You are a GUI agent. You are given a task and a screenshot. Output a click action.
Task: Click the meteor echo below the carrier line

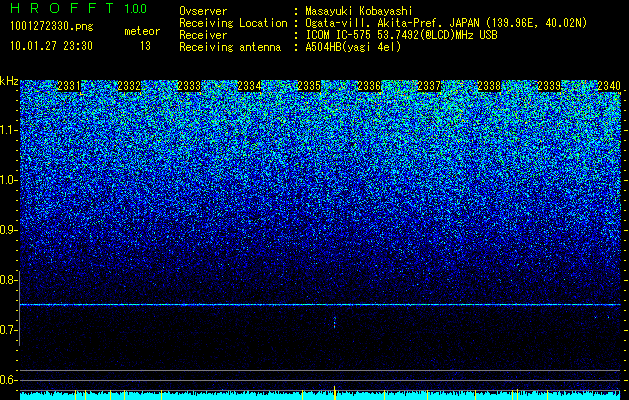click(x=335, y=322)
